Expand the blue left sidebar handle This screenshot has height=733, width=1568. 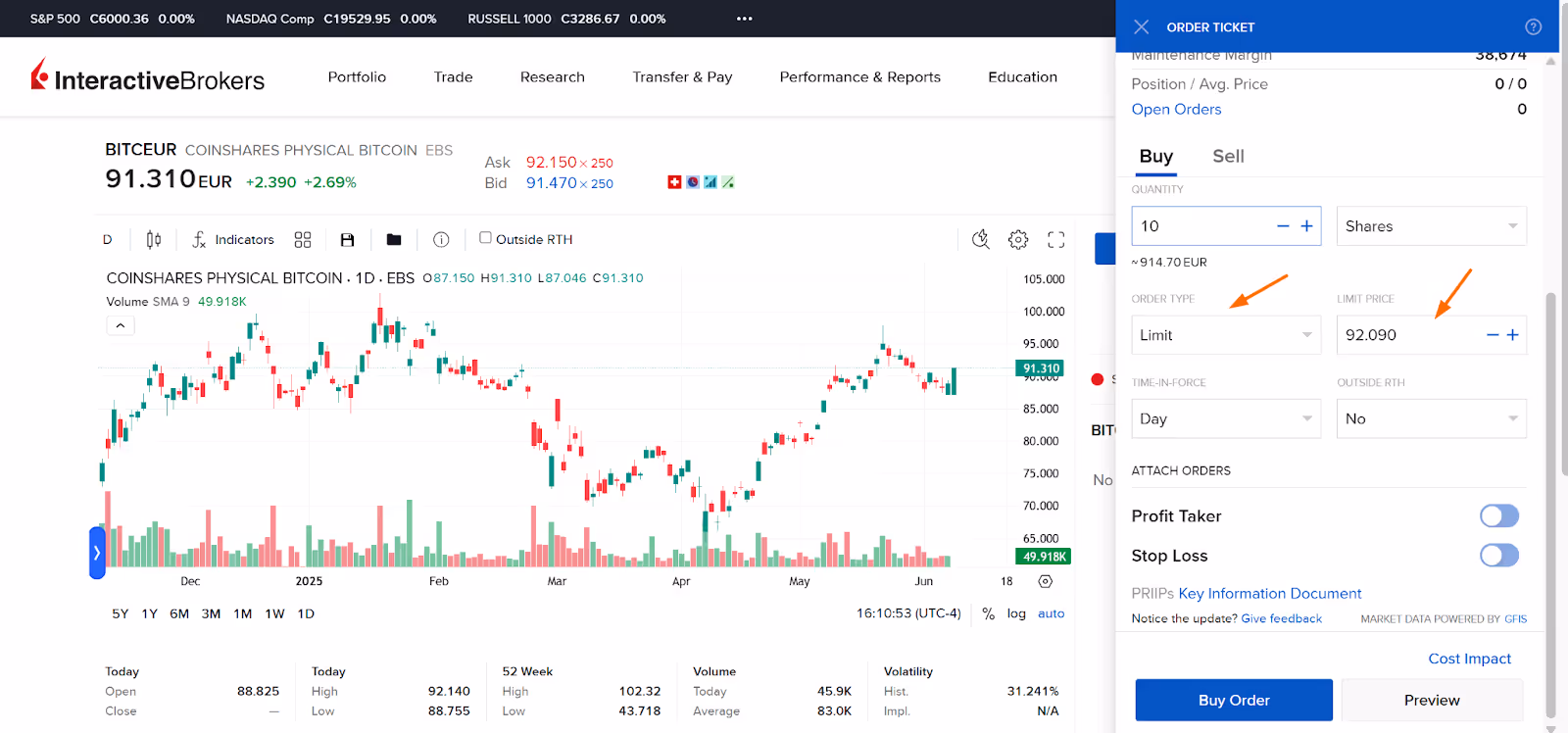click(x=97, y=553)
